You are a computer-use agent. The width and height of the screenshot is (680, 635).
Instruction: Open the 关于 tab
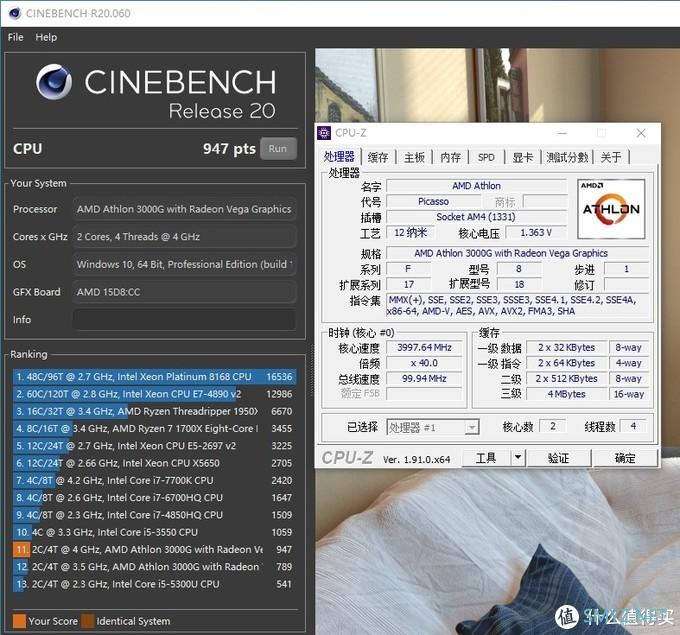tap(611, 157)
